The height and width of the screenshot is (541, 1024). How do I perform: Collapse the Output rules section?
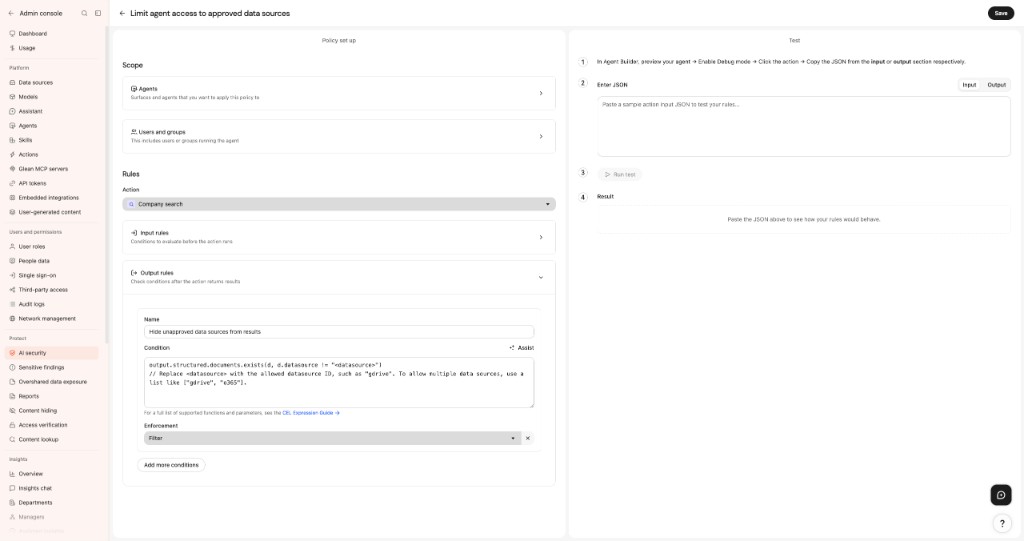coord(339,277)
